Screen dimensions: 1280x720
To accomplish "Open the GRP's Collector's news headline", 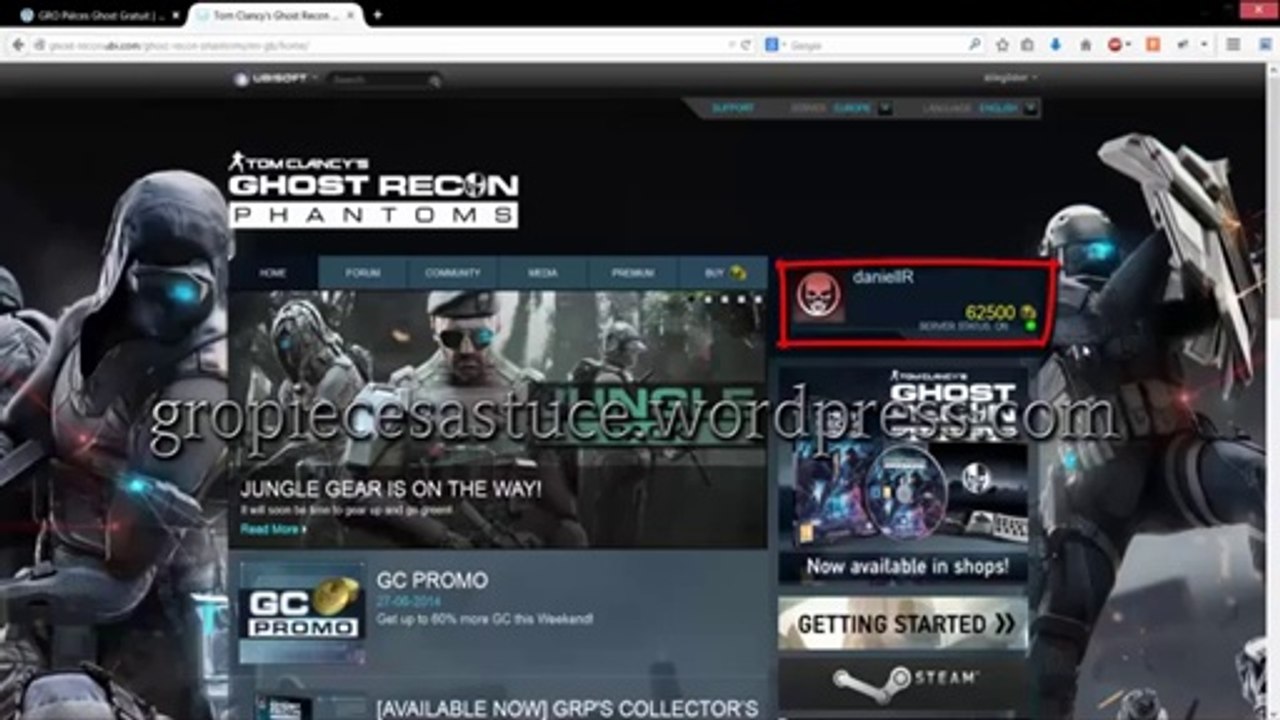I will (567, 709).
